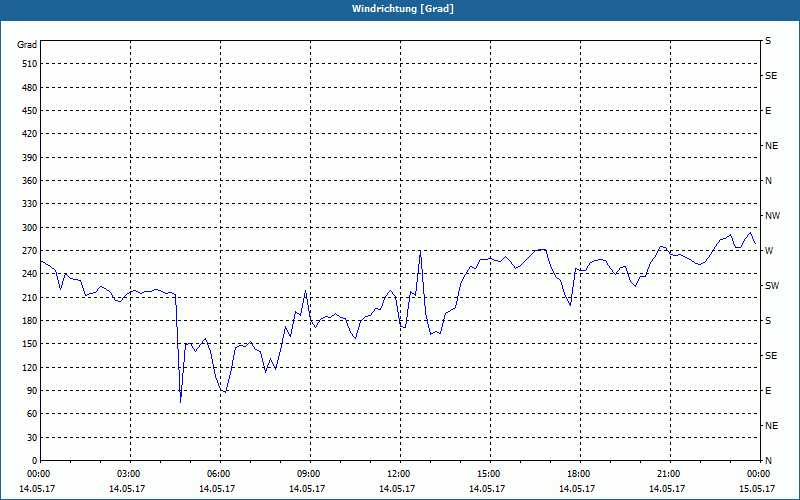Click the 90 degree y-axis label

tap(31, 391)
